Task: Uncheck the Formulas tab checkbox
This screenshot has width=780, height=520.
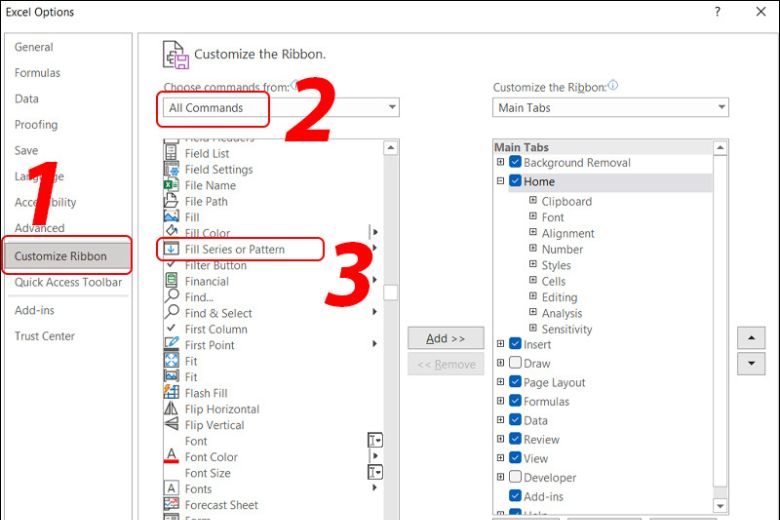Action: click(x=515, y=401)
